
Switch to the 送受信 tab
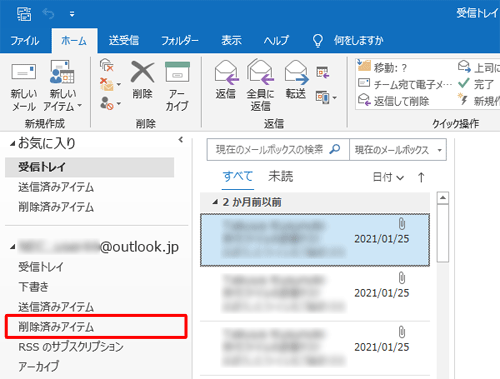point(124,41)
